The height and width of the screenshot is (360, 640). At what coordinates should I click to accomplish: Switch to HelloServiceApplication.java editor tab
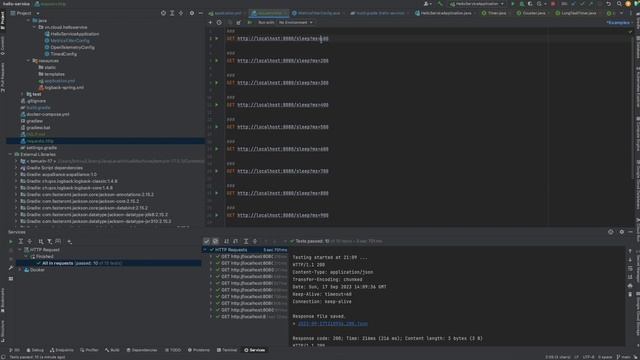[x=443, y=13]
